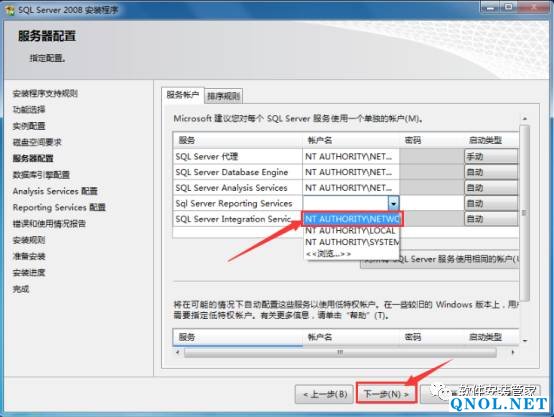Click the 下一步(N) > button
This screenshot has height=417, width=554.
(386, 394)
